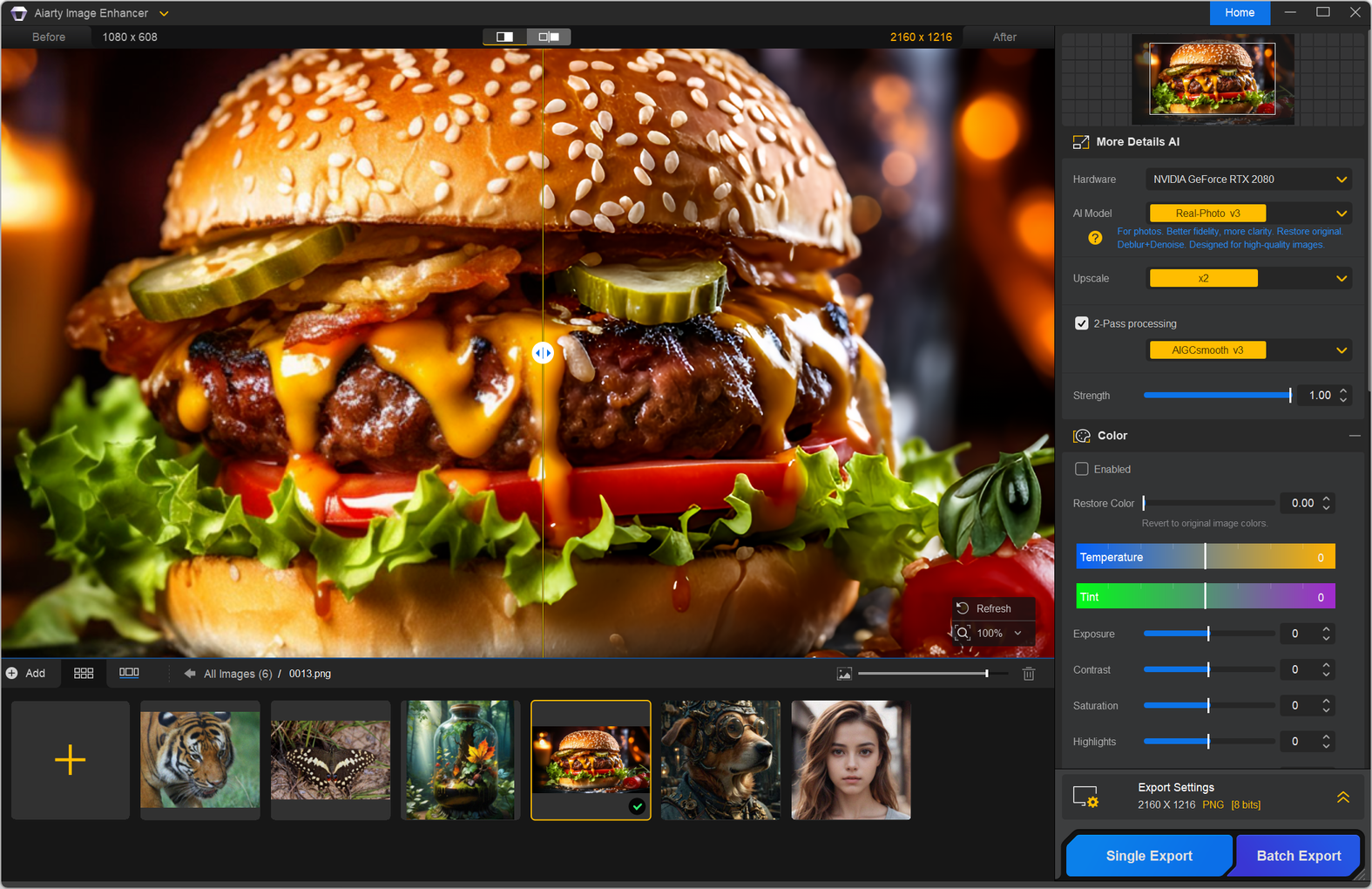Screen dimensions: 1372x889
Task: Click the Contrast slider
Action: pyautogui.click(x=1209, y=669)
